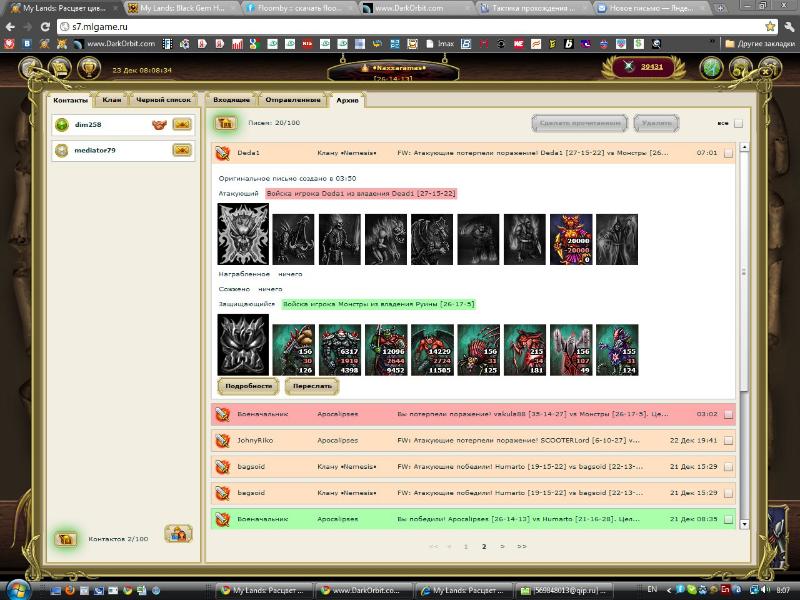The width and height of the screenshot is (800, 600).
Task: Click the message list scrollbar up arrow
Action: click(744, 147)
